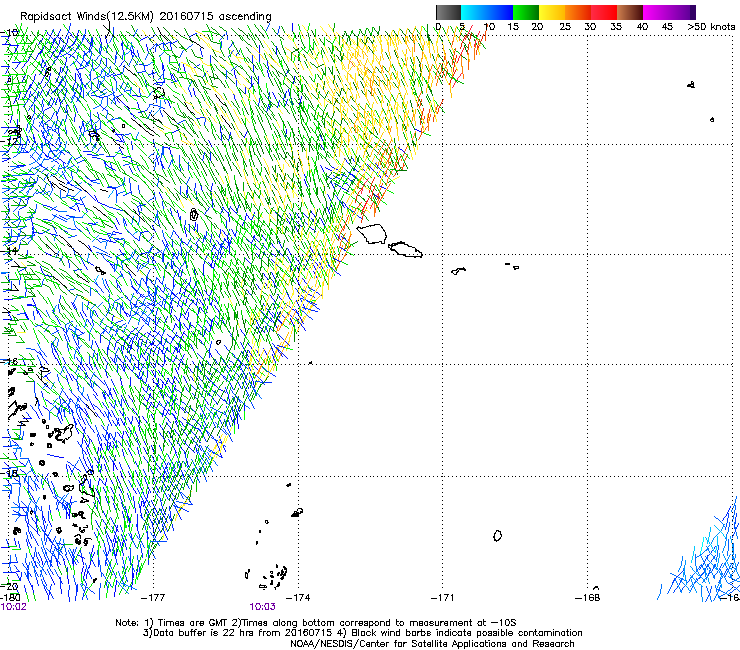Click the "-180" longitude axis label
This screenshot has height=650, width=740.
click(10, 598)
